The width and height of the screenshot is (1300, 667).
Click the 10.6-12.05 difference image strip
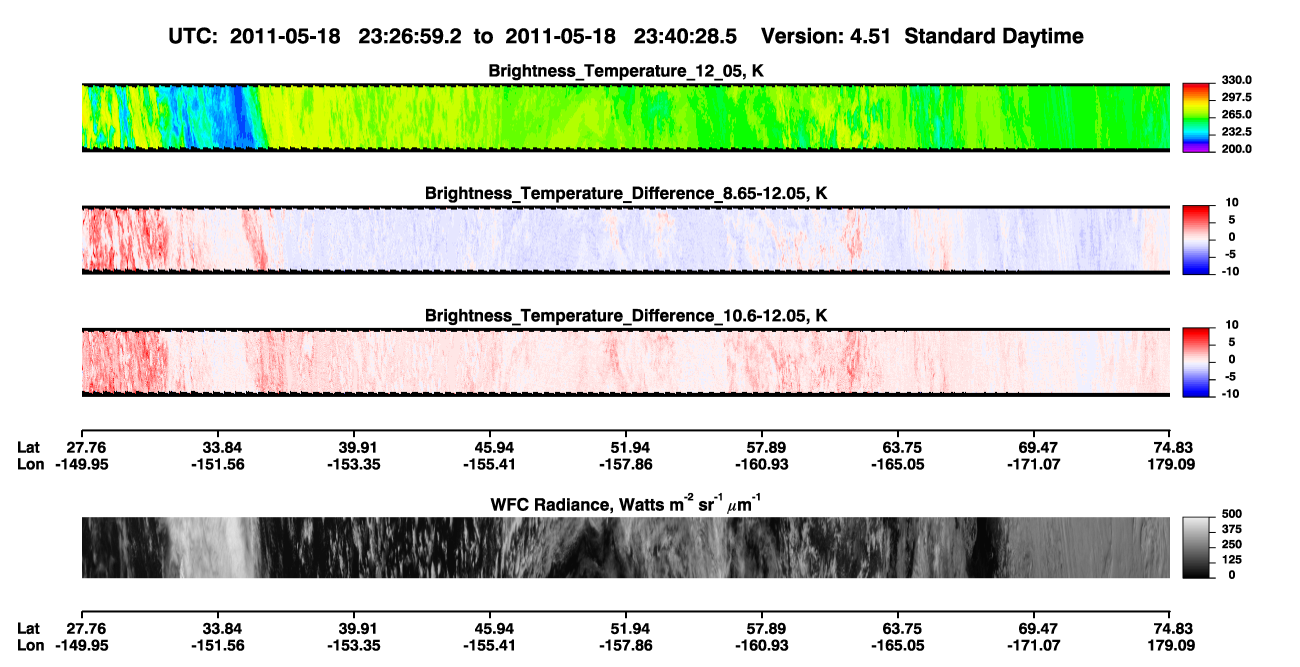626,362
